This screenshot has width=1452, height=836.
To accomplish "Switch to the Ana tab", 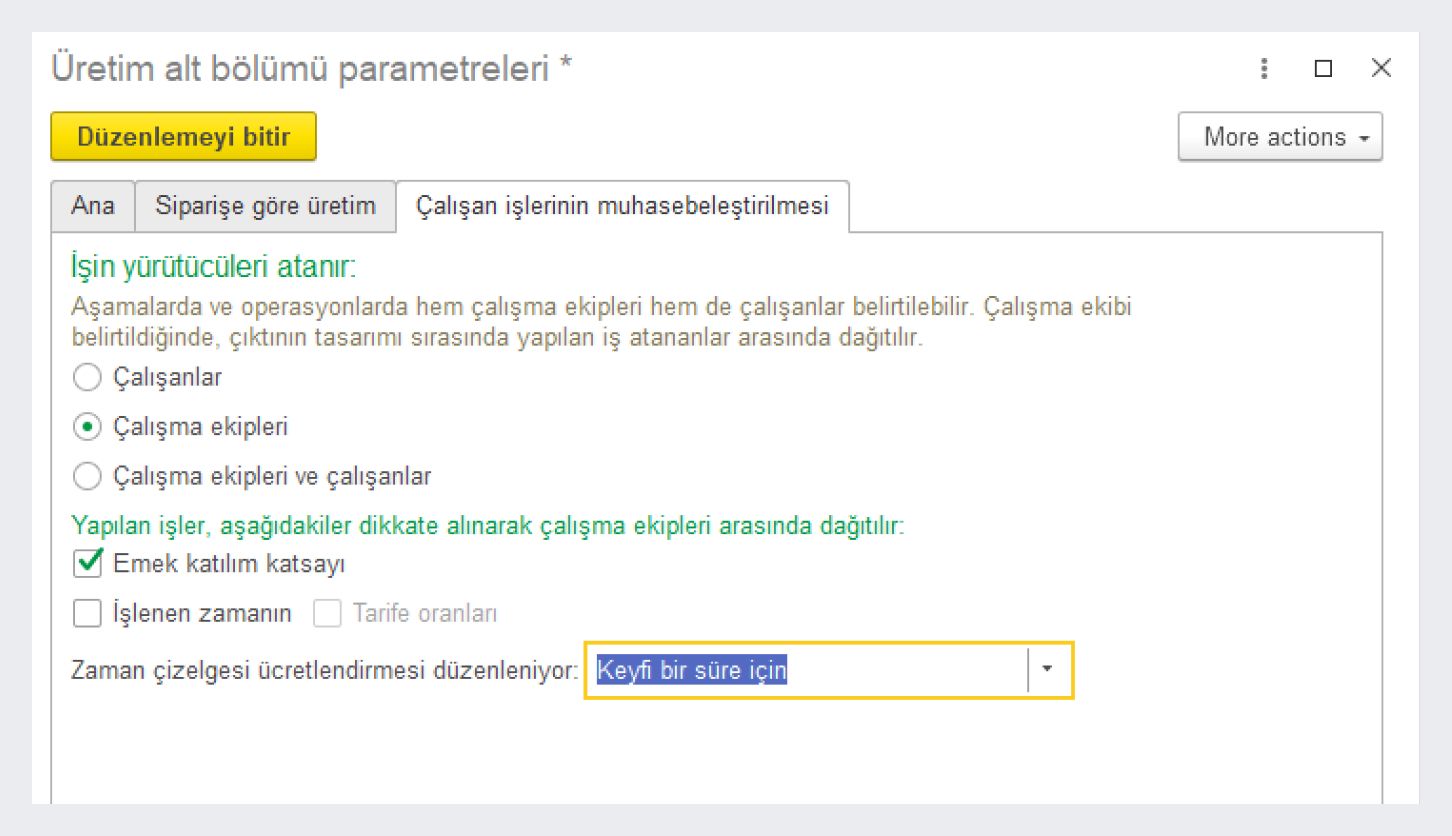I will tap(92, 207).
